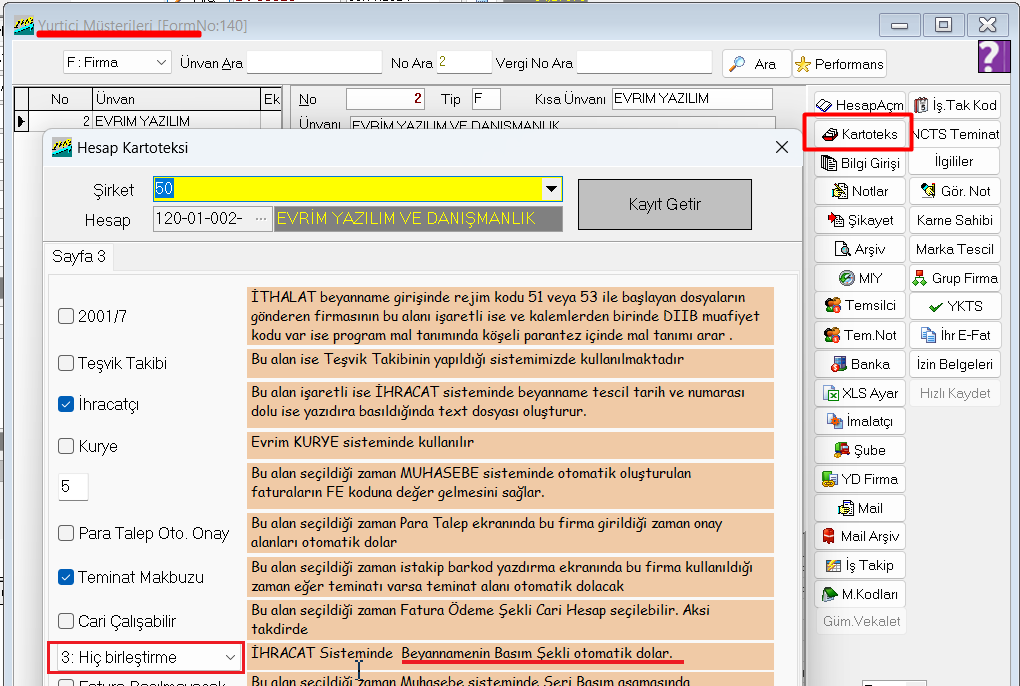
Task: Open the Notlar notes button
Action: tap(858, 191)
